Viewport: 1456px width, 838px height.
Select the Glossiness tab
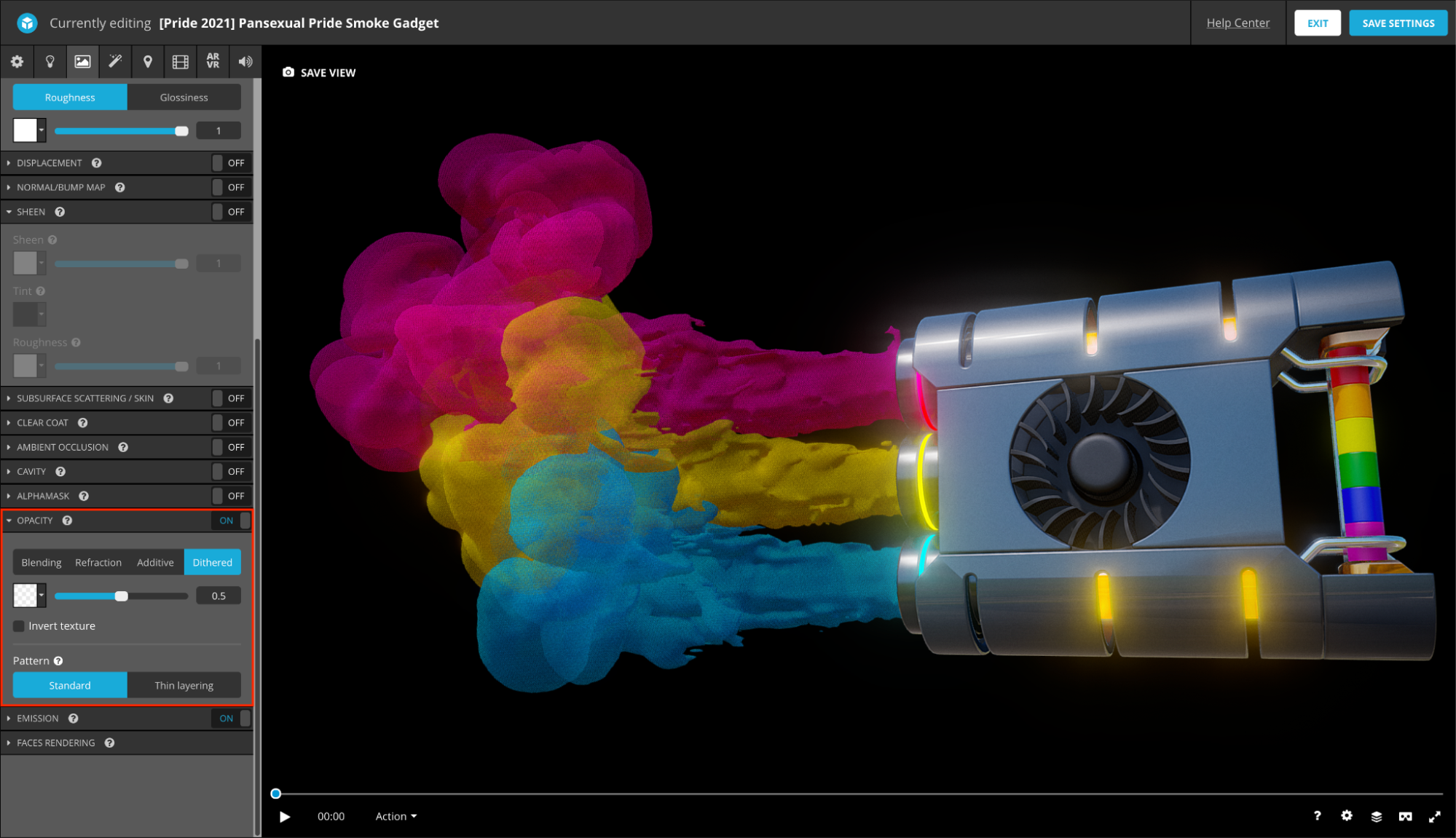(x=184, y=98)
